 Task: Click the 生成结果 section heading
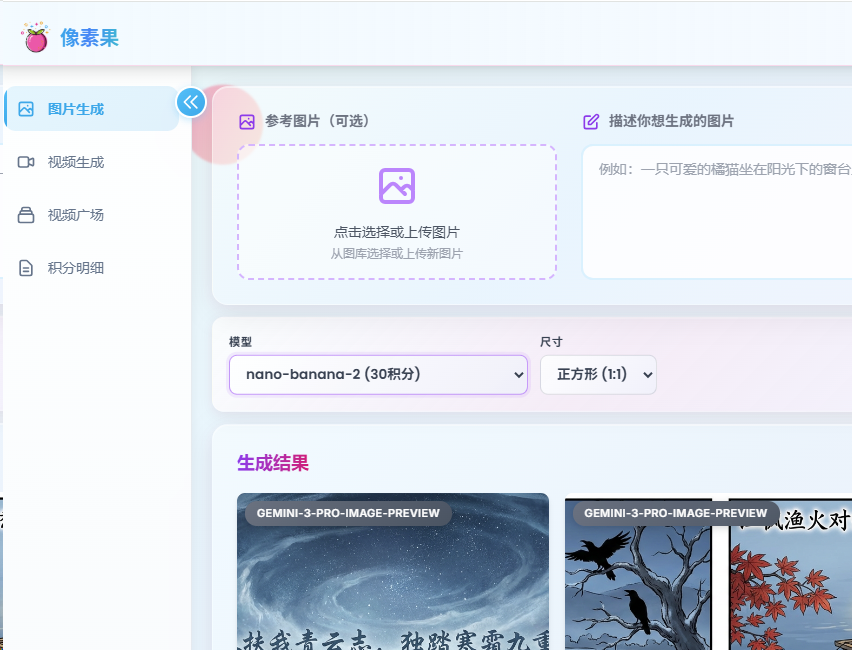click(273, 463)
